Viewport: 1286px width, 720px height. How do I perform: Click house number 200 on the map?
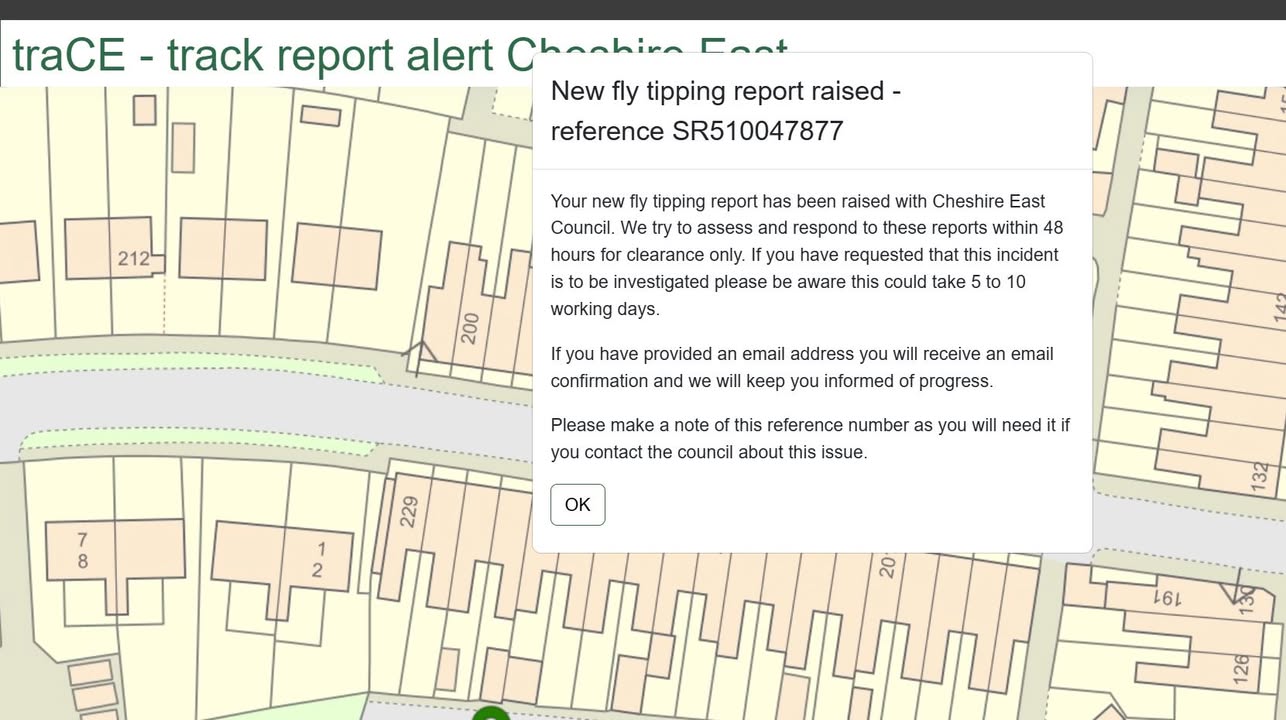click(x=471, y=328)
